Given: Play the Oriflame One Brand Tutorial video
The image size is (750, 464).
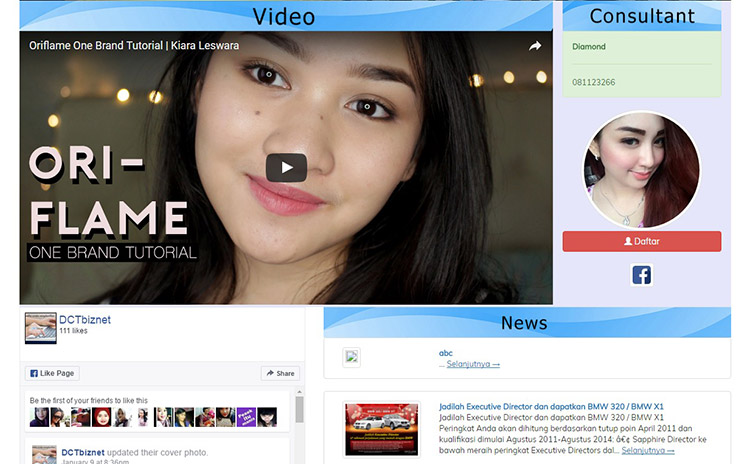Looking at the screenshot, I should (286, 167).
